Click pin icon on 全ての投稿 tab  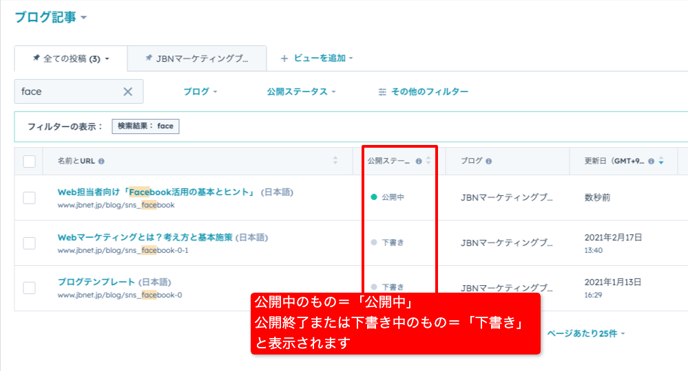pyautogui.click(x=36, y=58)
